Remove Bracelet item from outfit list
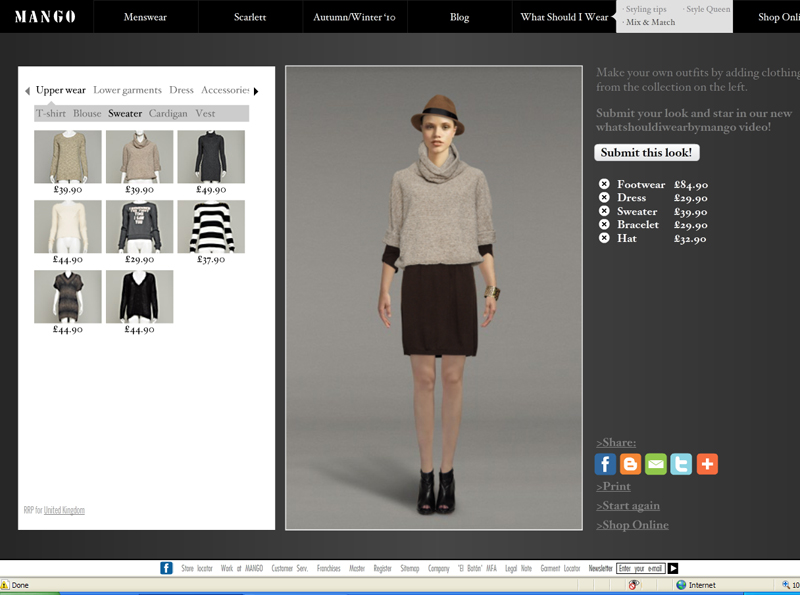Image resolution: width=800 pixels, height=595 pixels. 604,224
